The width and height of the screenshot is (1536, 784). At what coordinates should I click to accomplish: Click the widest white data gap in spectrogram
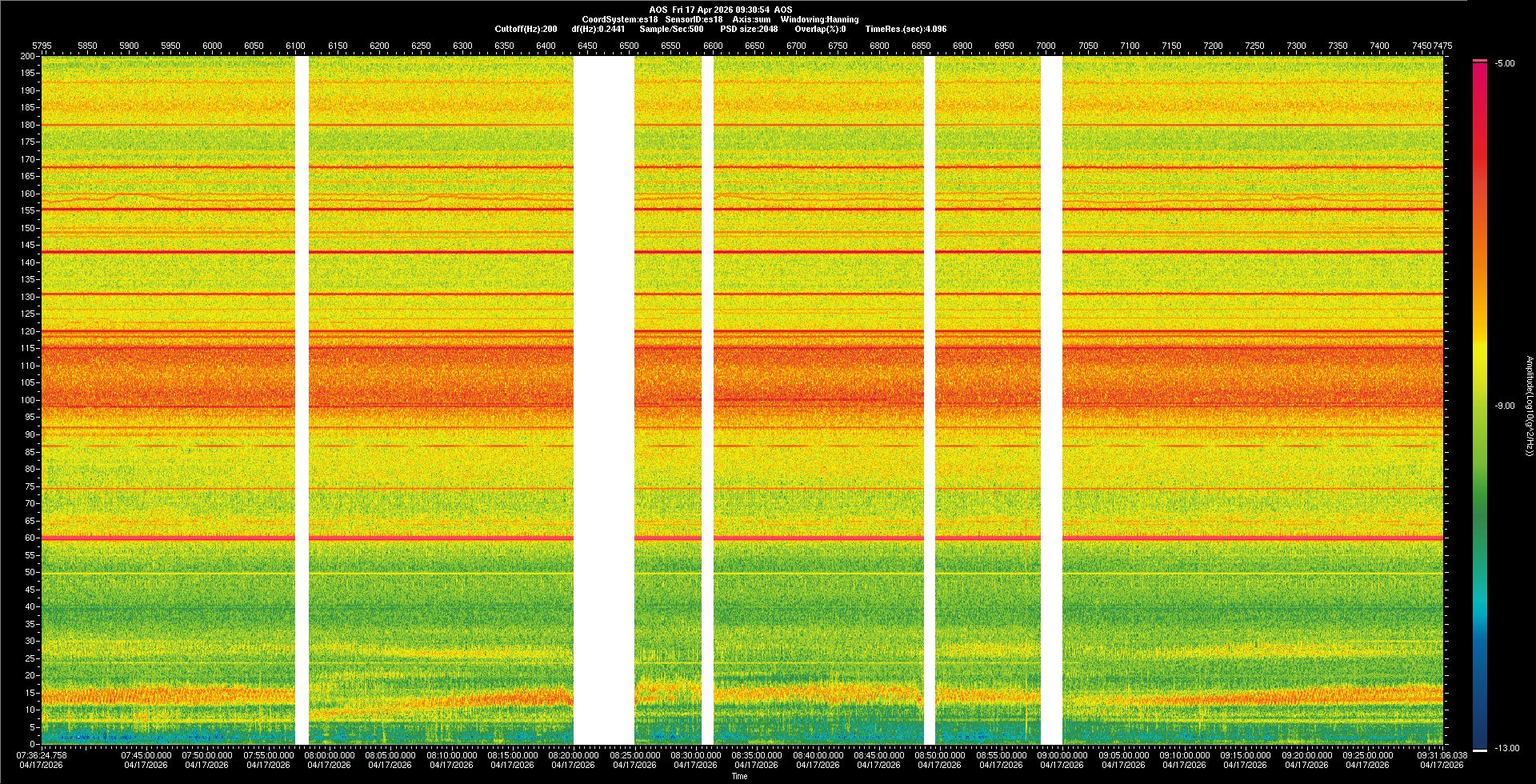point(604,400)
